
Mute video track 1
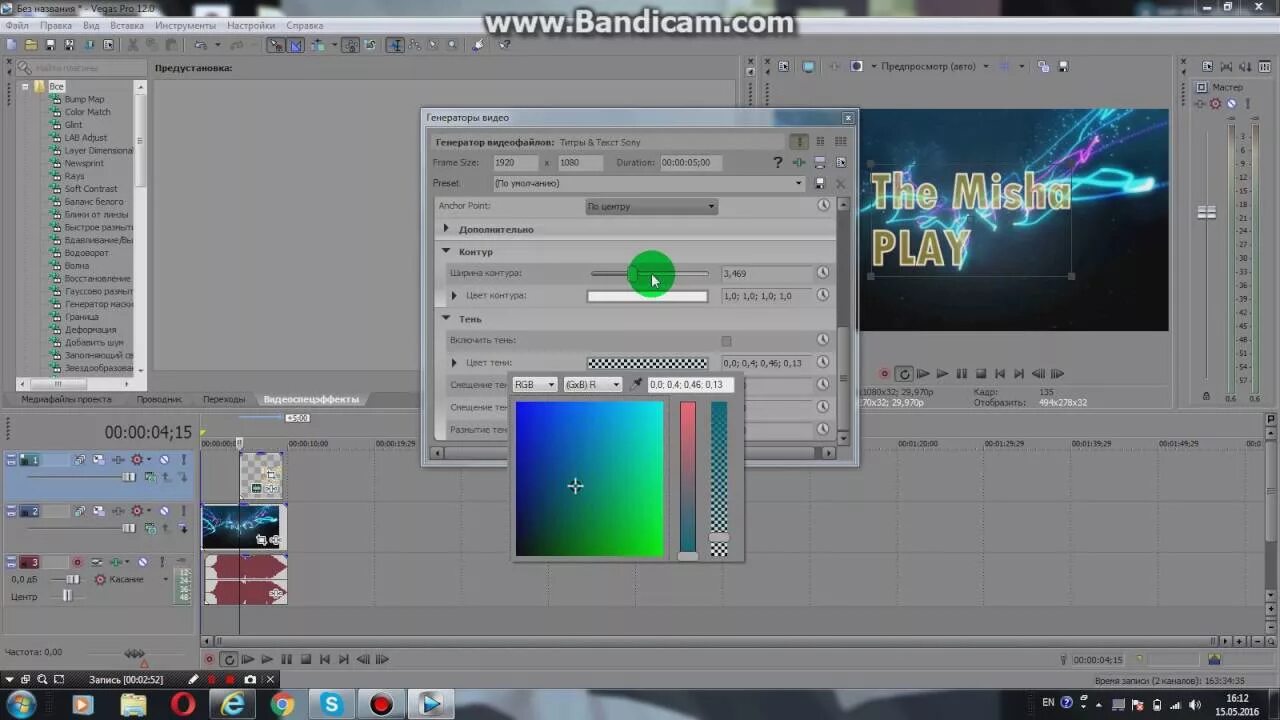164,460
